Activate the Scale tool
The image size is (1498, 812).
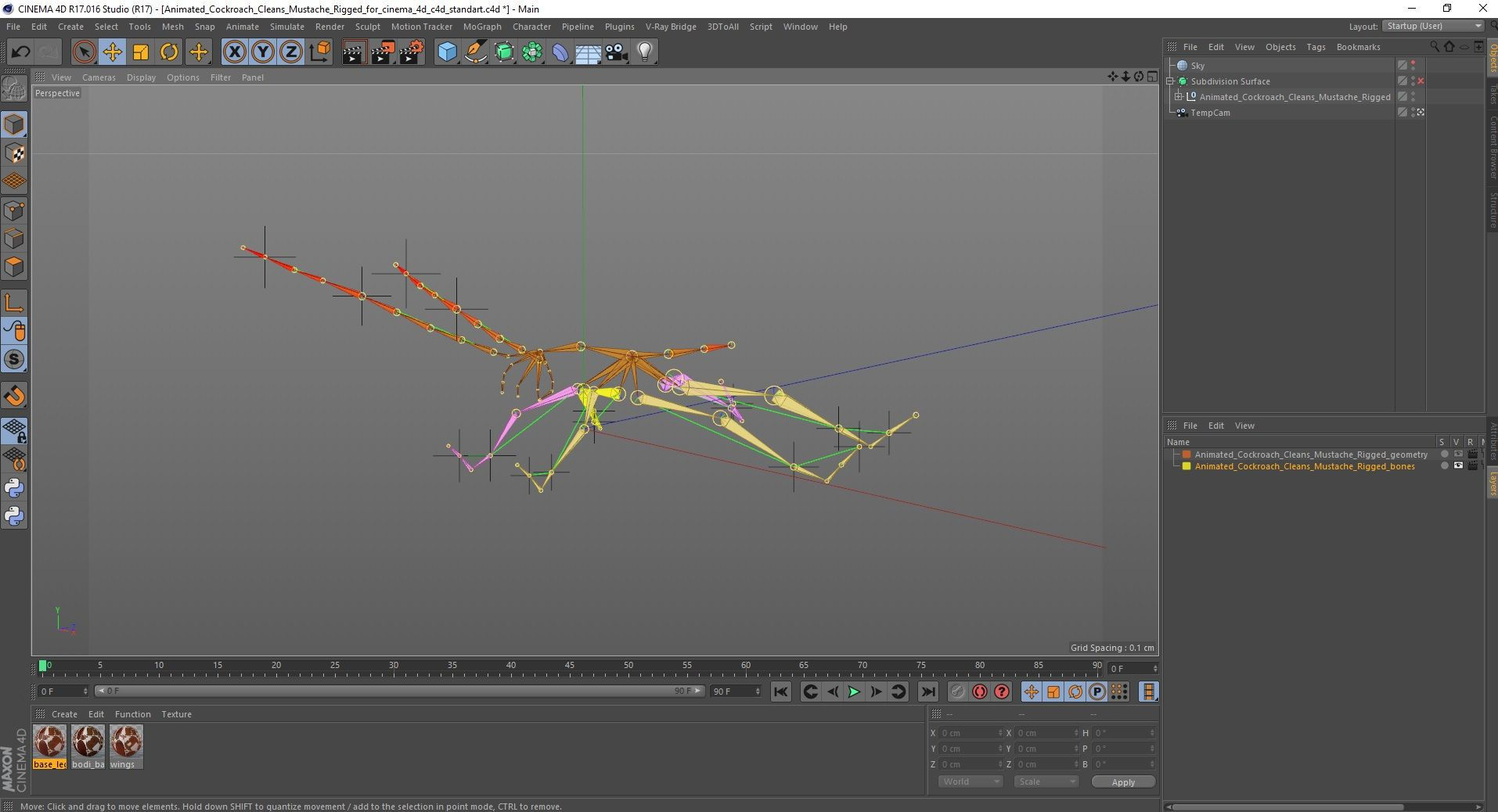[140, 52]
